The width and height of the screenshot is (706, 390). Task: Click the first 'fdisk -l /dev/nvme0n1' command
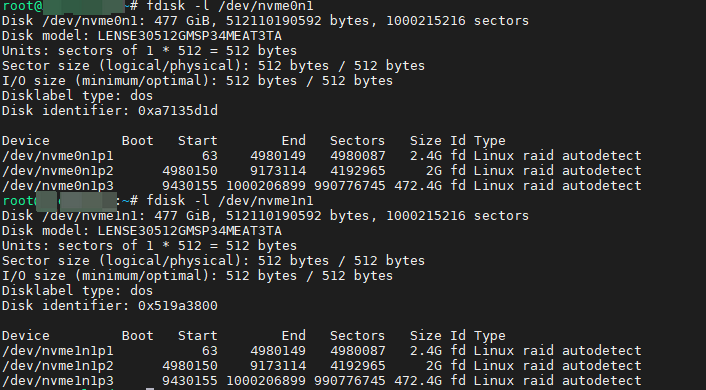[x=230, y=6]
